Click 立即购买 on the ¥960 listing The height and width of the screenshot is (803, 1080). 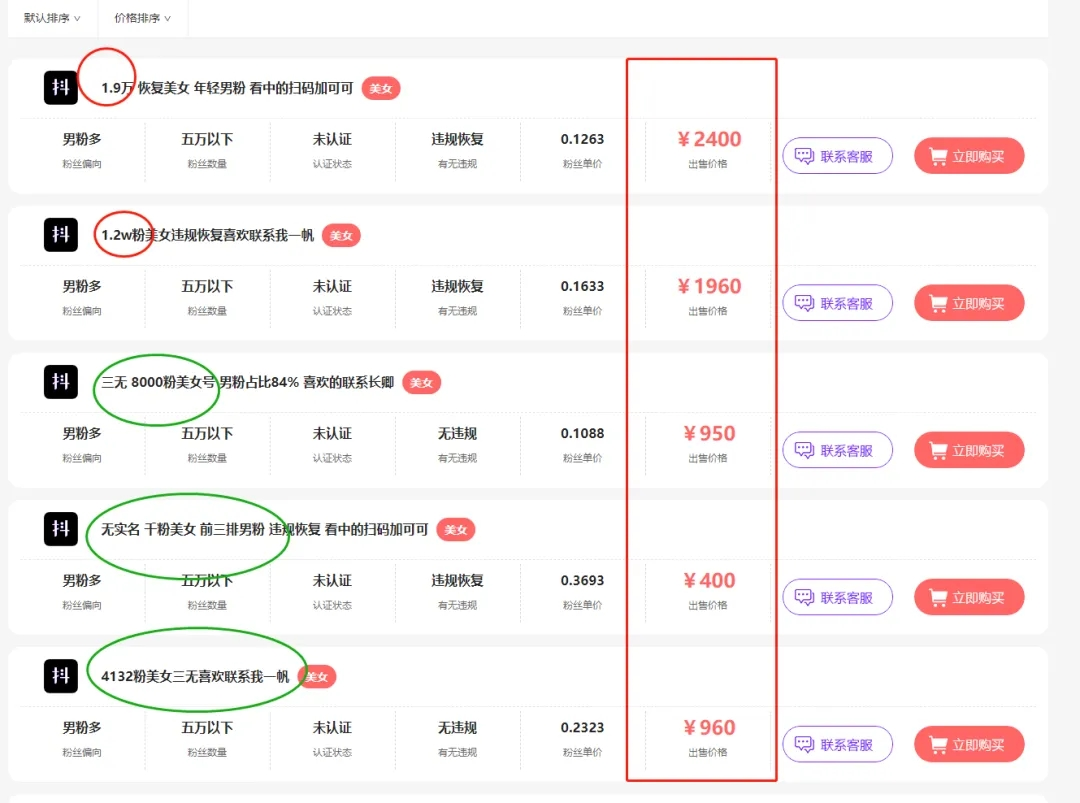tap(969, 744)
